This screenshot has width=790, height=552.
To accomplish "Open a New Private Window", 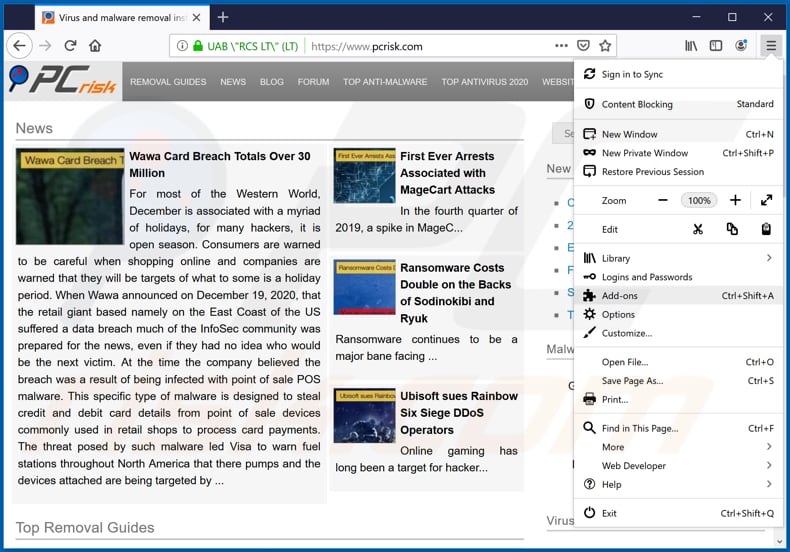I will 678,153.
